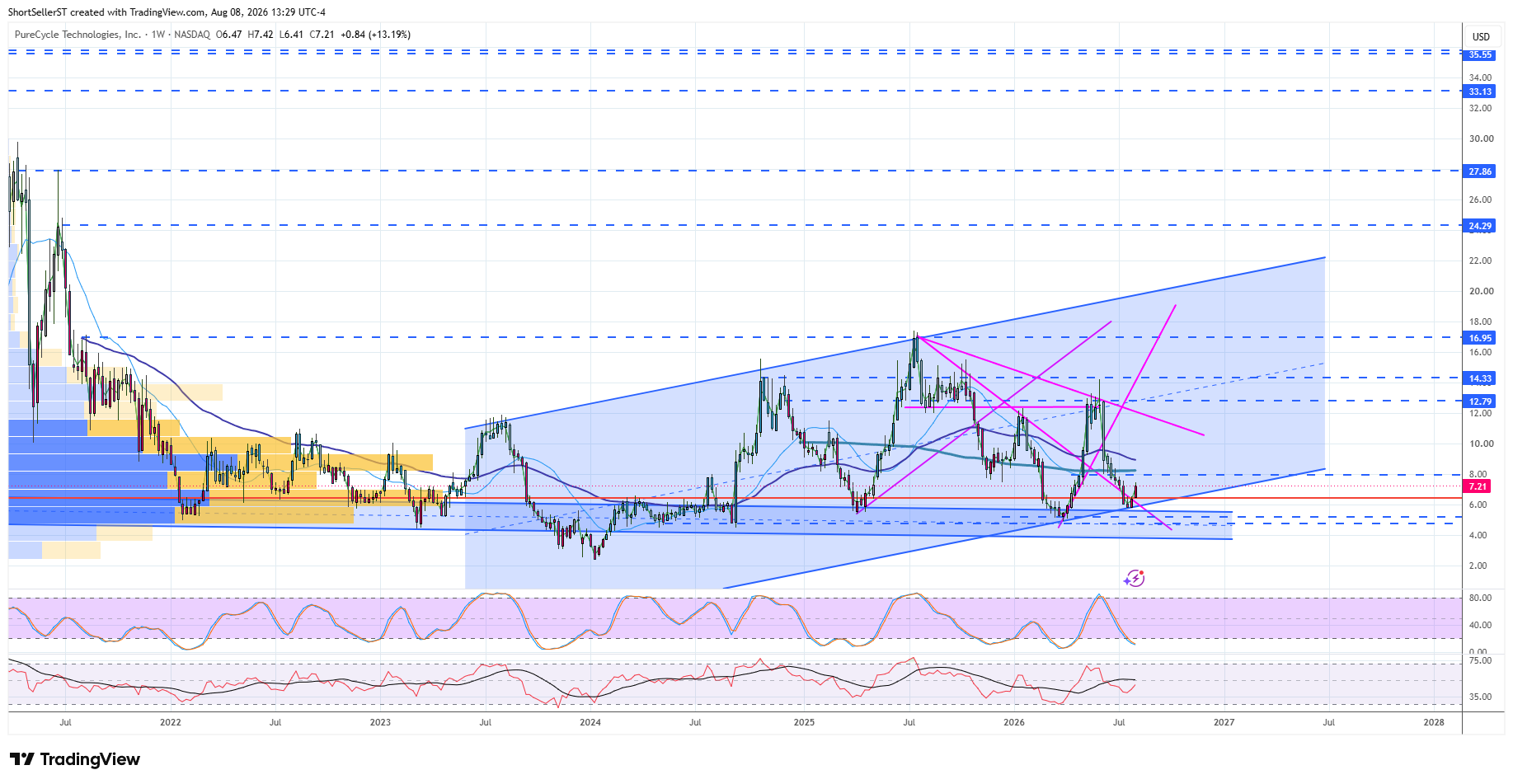The image size is (1513, 784).
Task: Click 75.00 on the lower indicator scale
Action: [x=1480, y=660]
